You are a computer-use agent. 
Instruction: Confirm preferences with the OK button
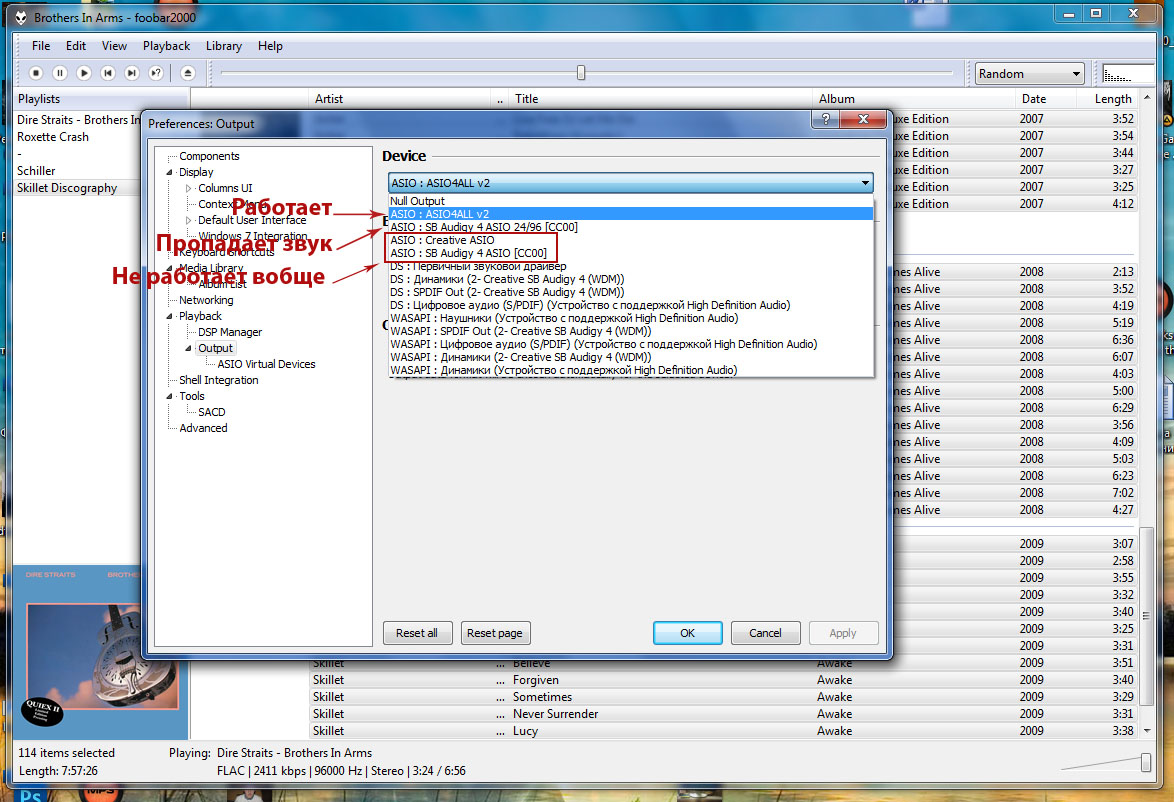687,633
